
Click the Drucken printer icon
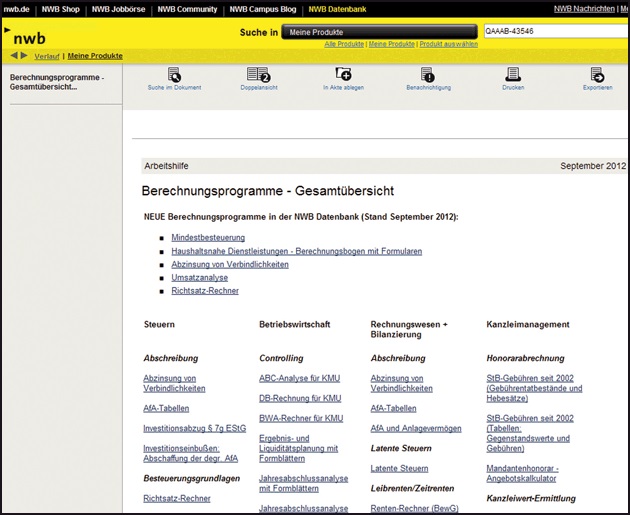[x=513, y=75]
